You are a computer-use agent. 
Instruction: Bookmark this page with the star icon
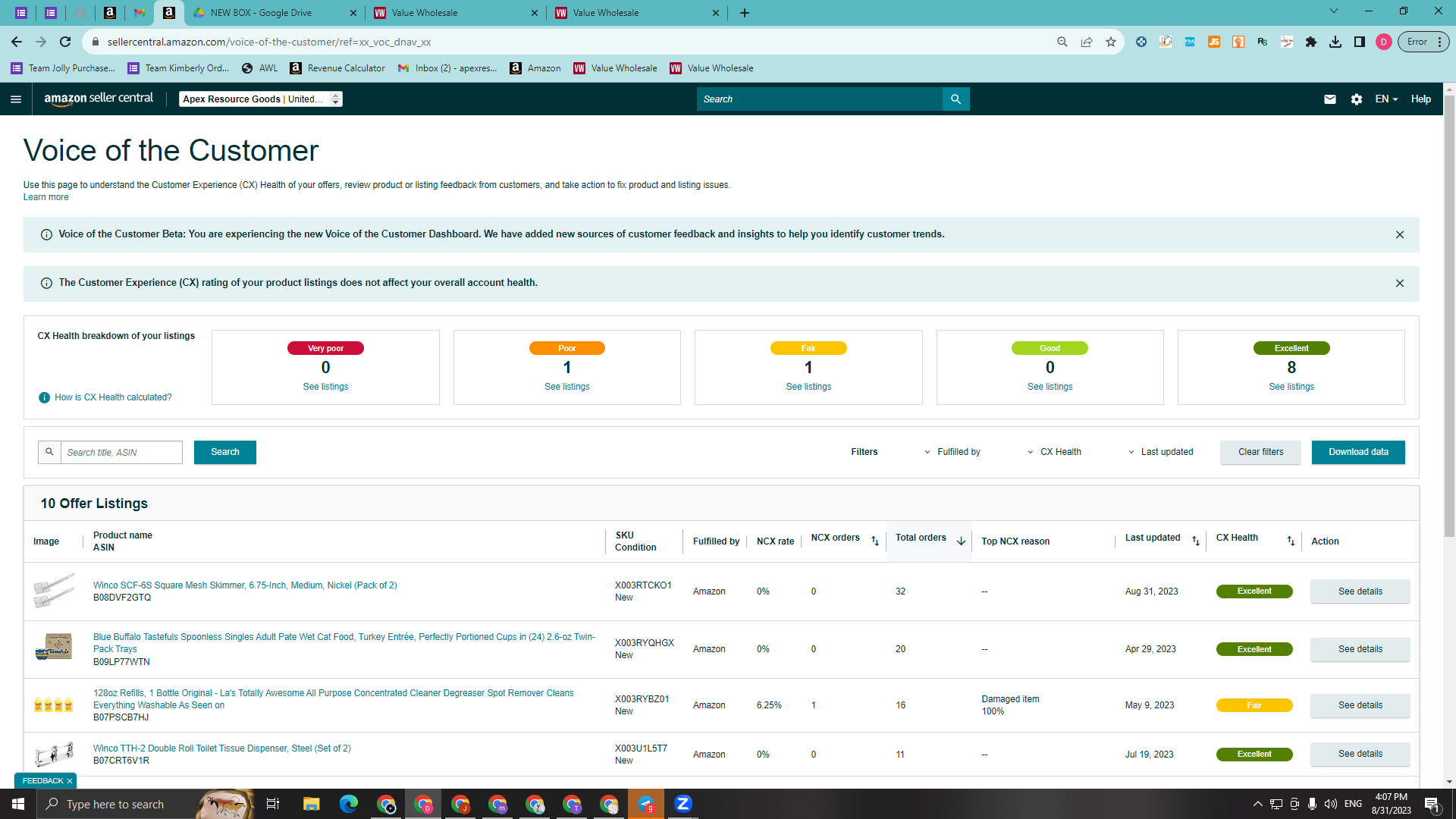[1111, 42]
